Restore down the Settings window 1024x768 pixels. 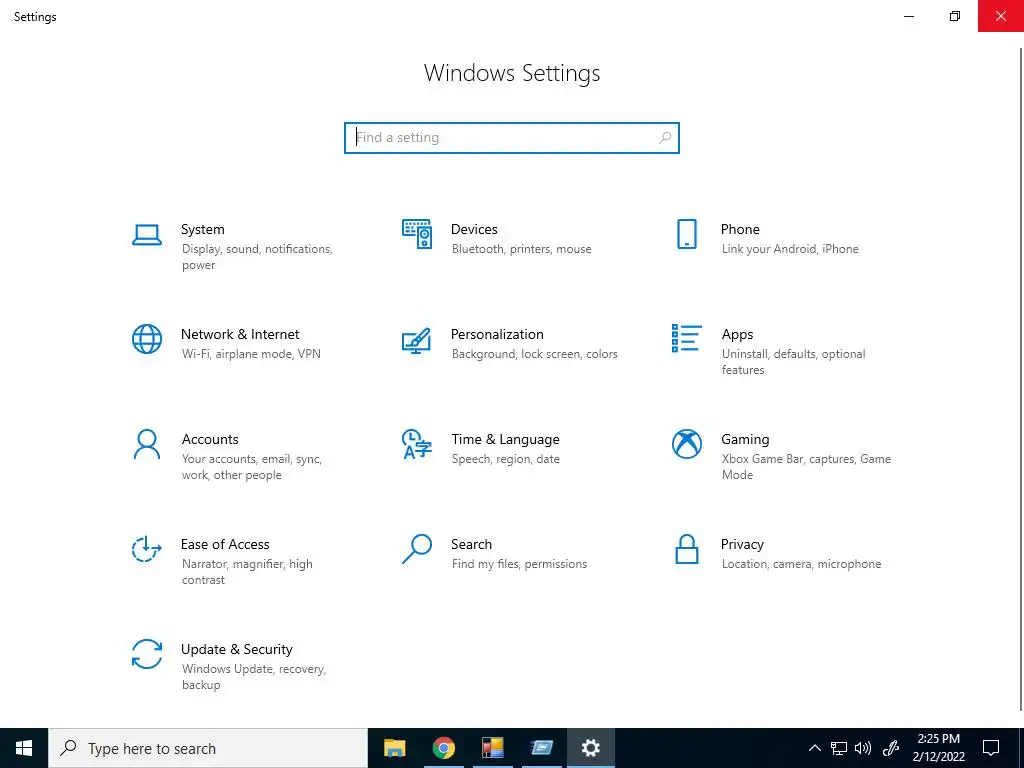click(955, 16)
